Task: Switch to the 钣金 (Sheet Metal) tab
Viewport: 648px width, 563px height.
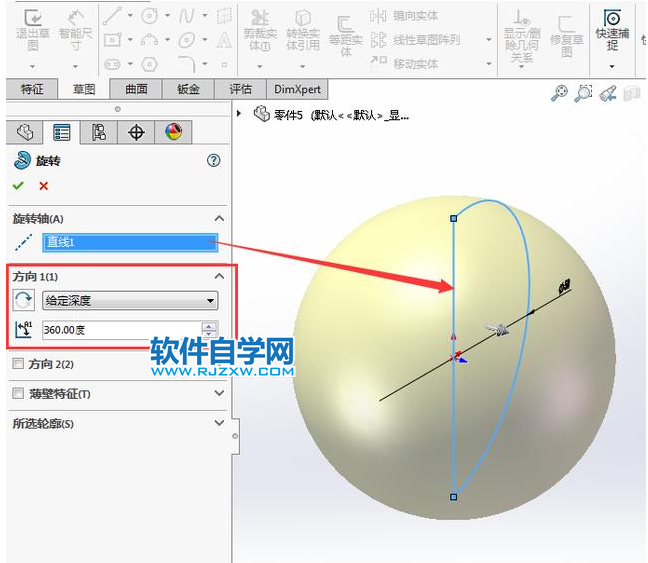Action: pyautogui.click(x=188, y=89)
